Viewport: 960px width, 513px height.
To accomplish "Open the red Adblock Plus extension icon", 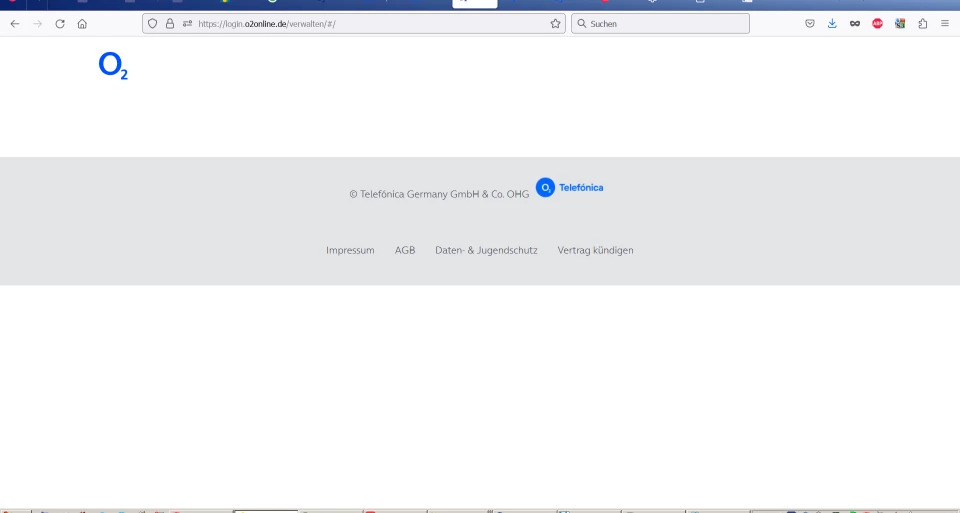I will [x=877, y=24].
